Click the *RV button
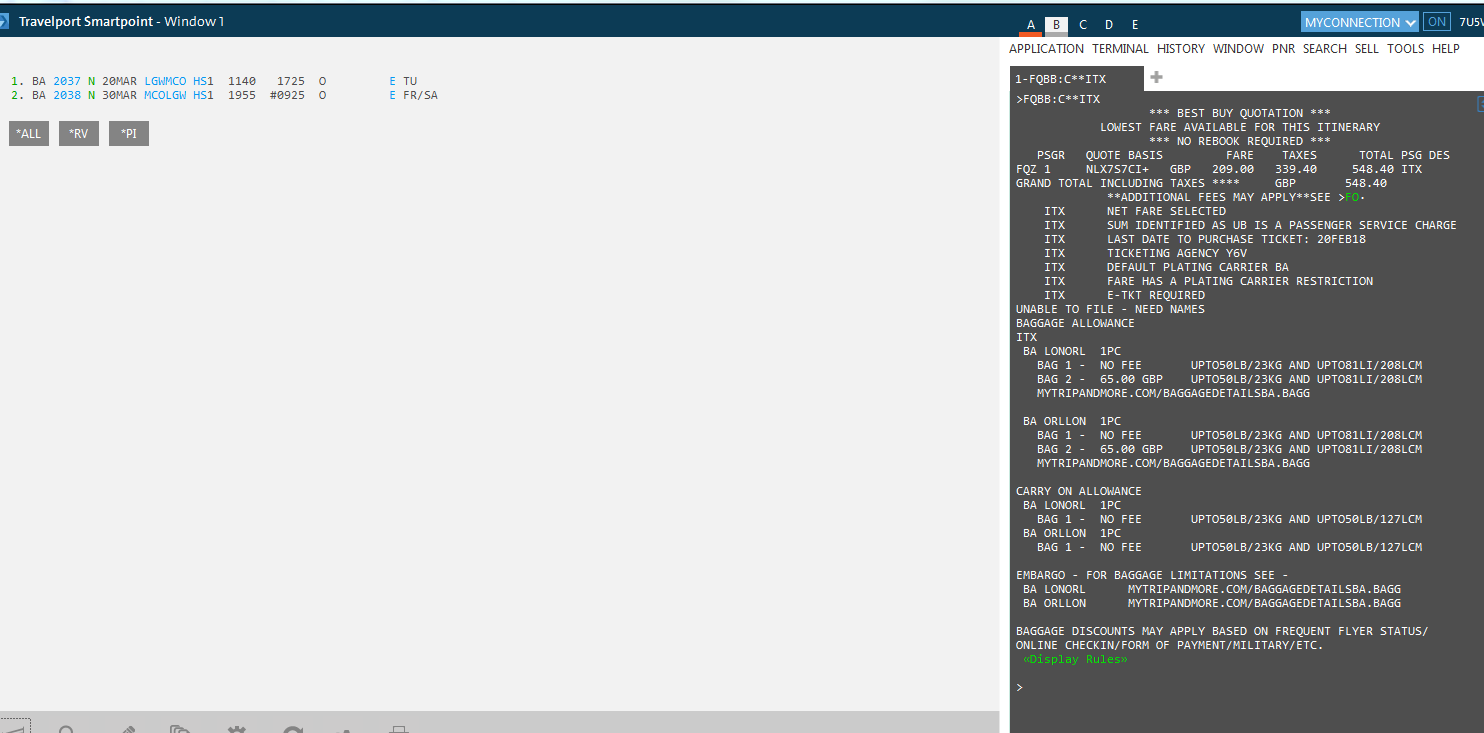 tap(78, 133)
